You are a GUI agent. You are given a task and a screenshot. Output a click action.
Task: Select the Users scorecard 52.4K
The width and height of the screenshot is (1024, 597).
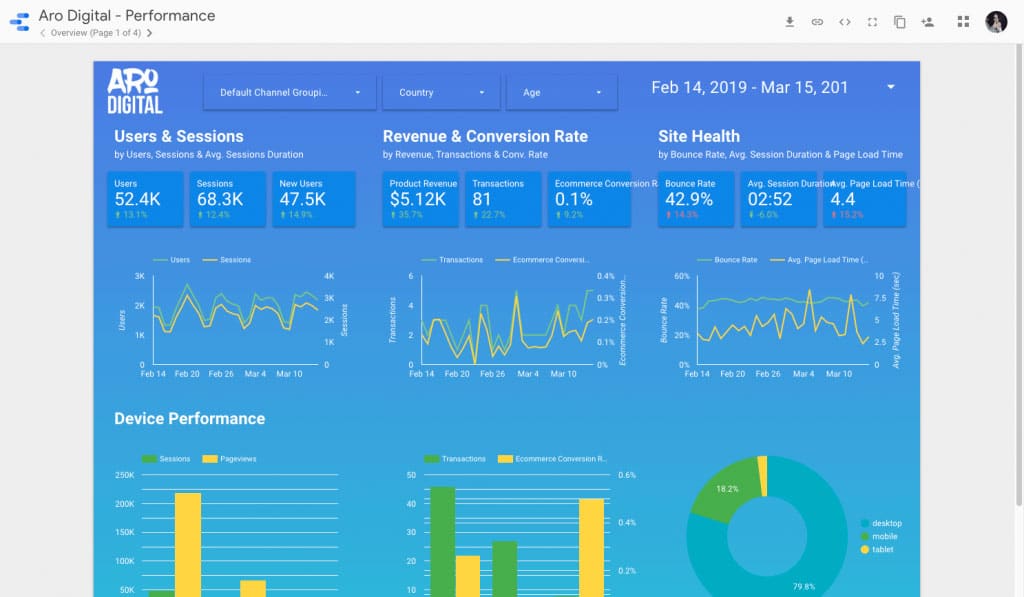tap(145, 199)
